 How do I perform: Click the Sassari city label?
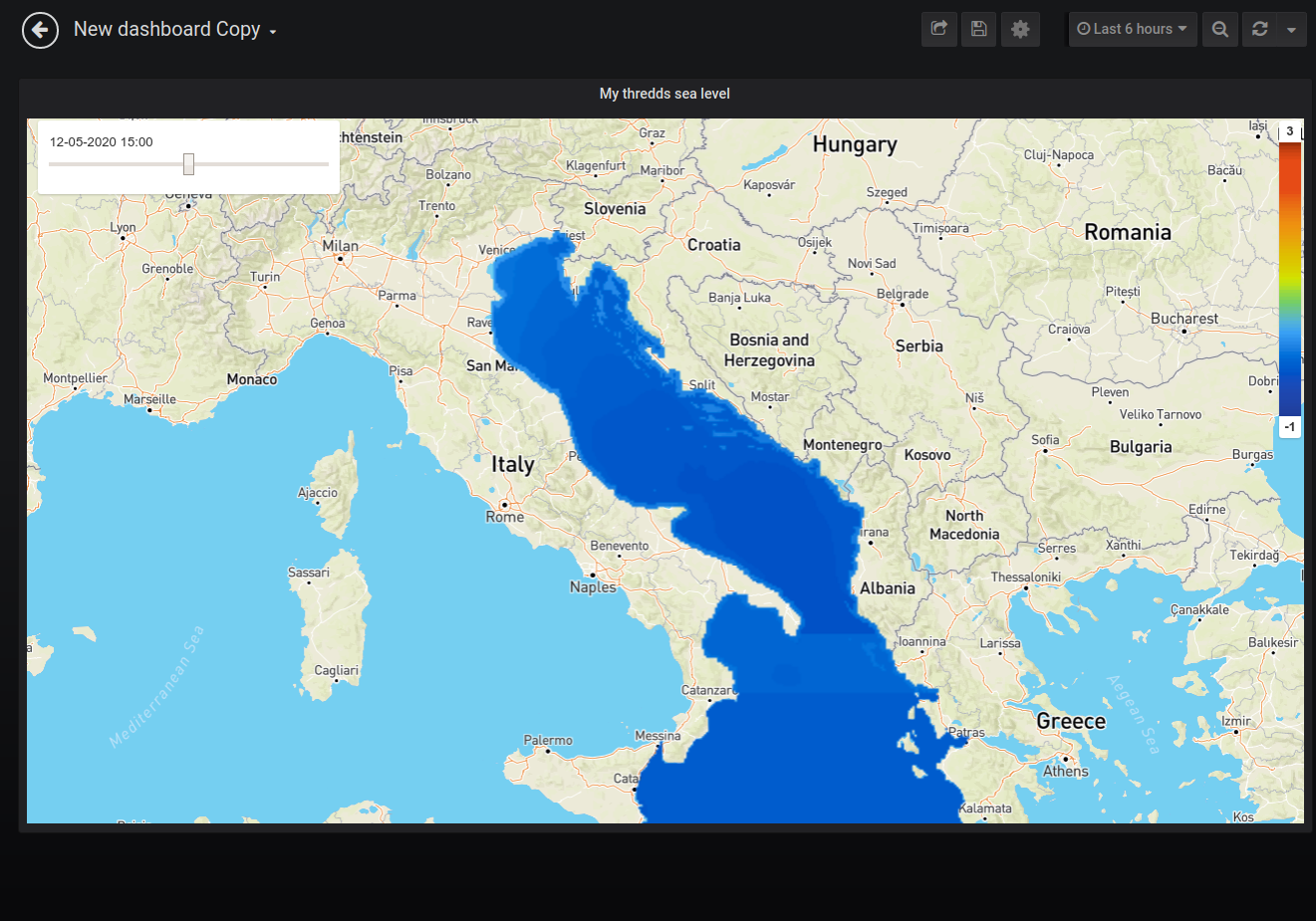309,573
